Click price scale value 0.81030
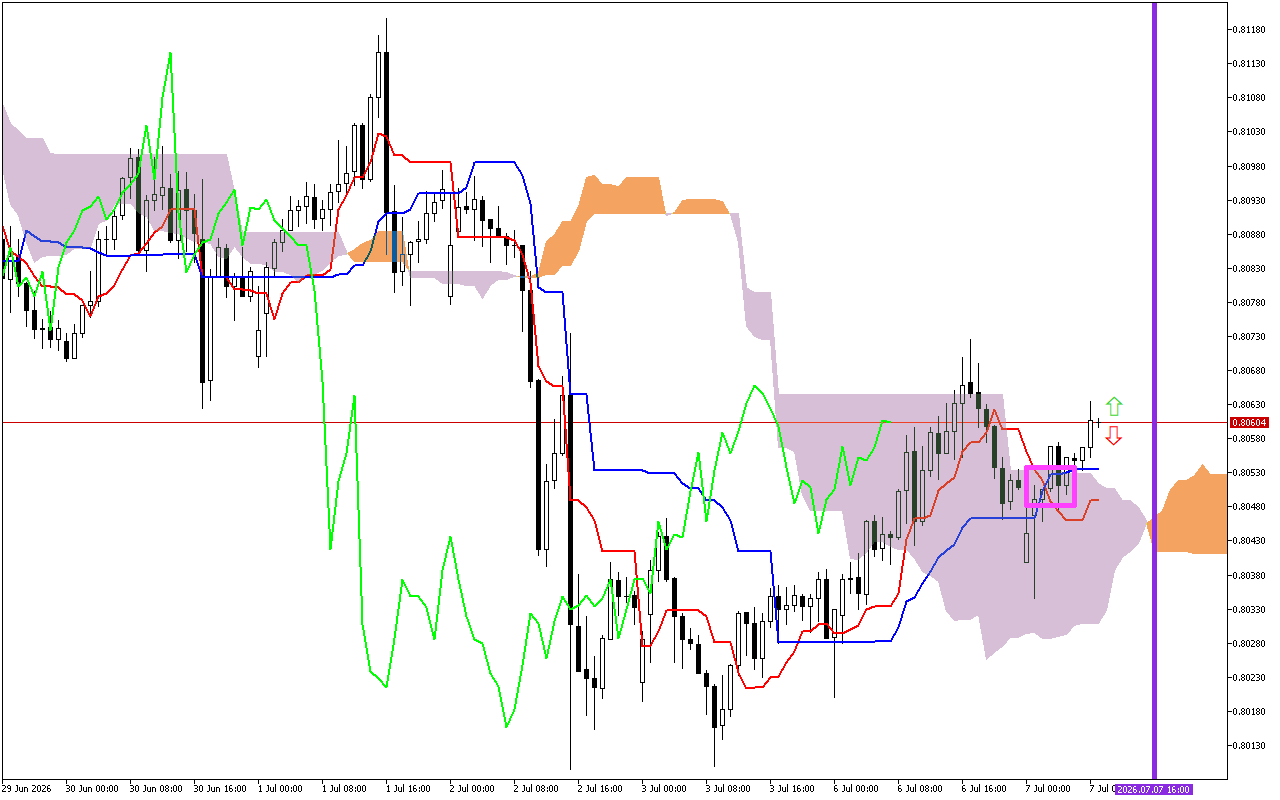 point(1250,131)
